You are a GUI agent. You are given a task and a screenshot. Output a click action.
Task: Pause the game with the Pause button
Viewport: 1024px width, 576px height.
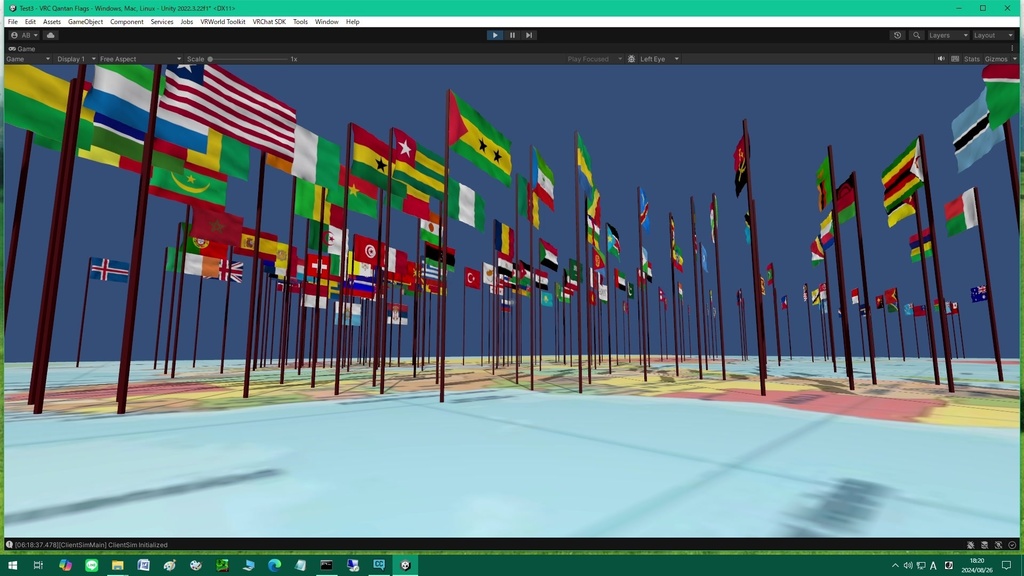tap(512, 35)
